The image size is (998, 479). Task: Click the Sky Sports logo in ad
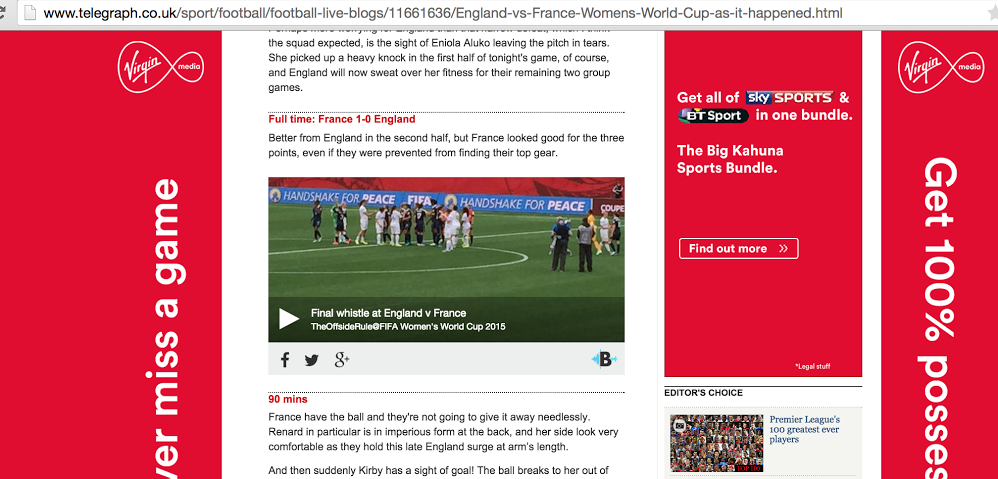click(789, 97)
